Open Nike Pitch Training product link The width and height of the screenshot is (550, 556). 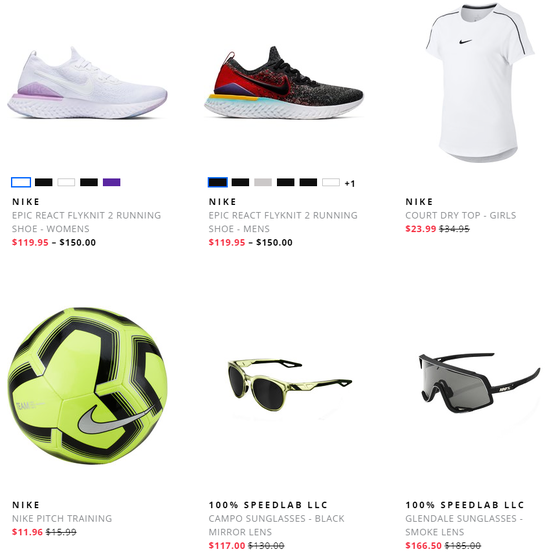[x=62, y=518]
